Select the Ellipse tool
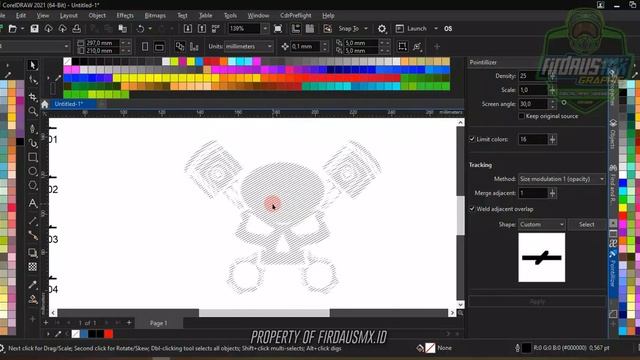This screenshot has width=640, height=360. click(33, 171)
